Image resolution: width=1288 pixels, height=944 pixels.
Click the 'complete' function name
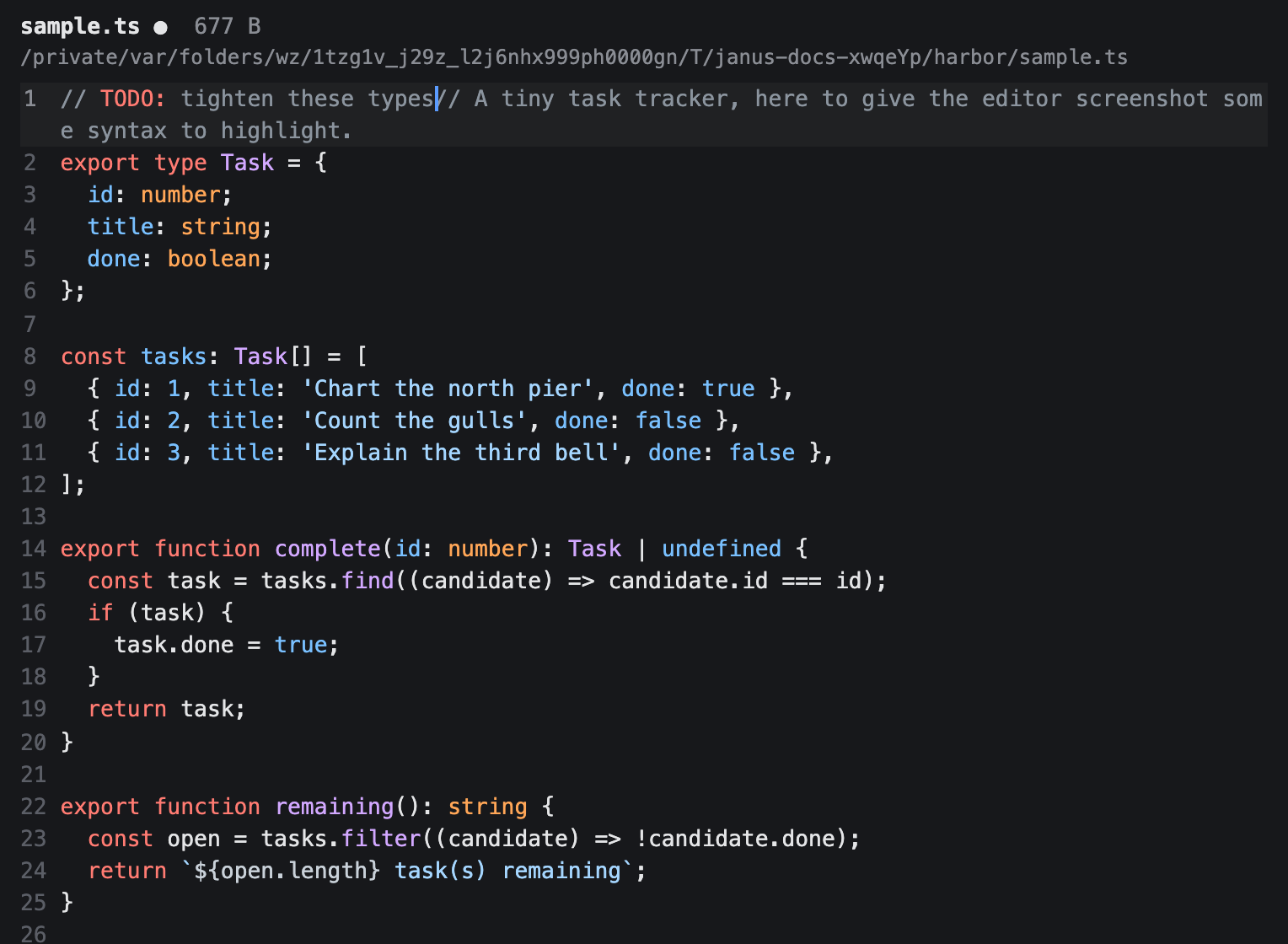click(328, 549)
